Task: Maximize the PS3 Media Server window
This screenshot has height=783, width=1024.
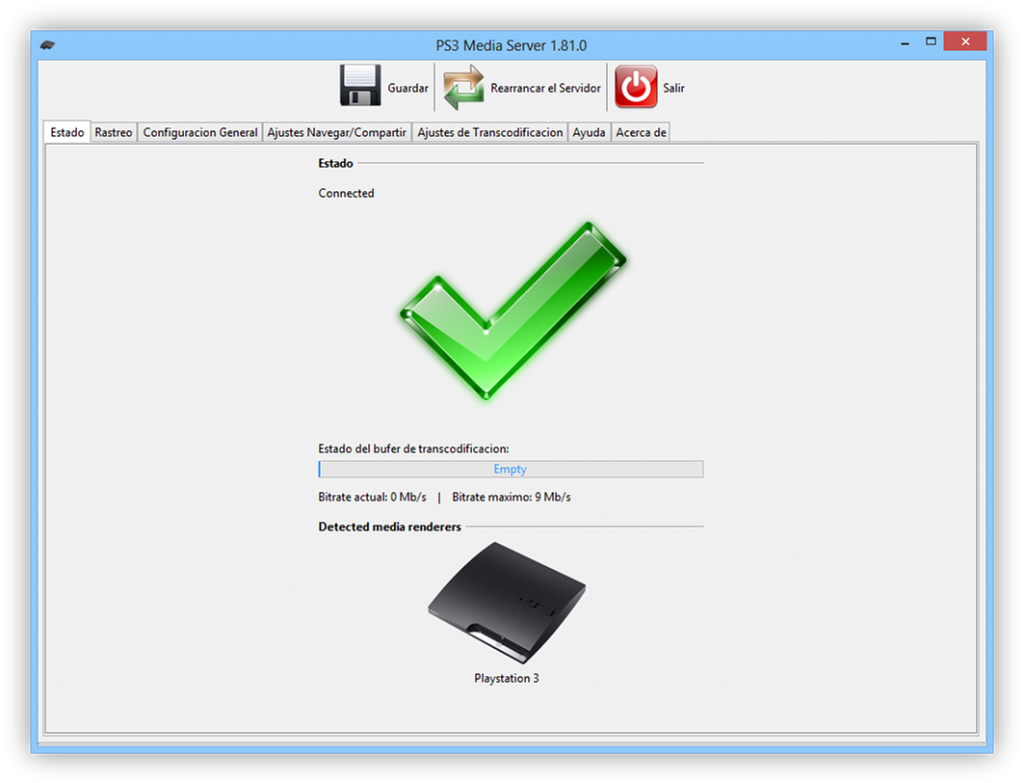Action: 931,42
